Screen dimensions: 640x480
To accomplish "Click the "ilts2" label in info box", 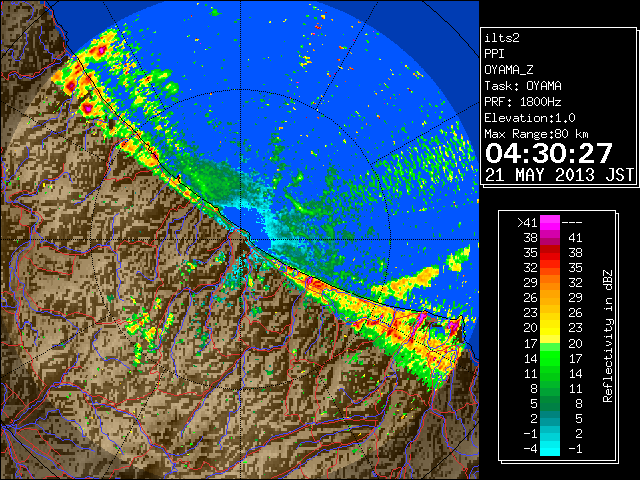I will click(502, 38).
